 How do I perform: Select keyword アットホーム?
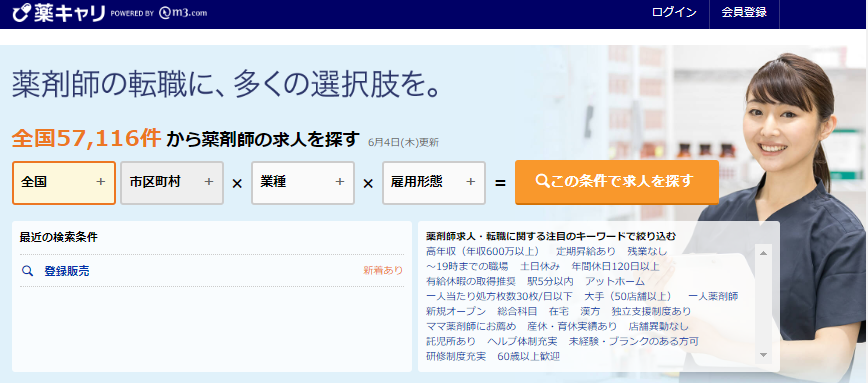615,281
